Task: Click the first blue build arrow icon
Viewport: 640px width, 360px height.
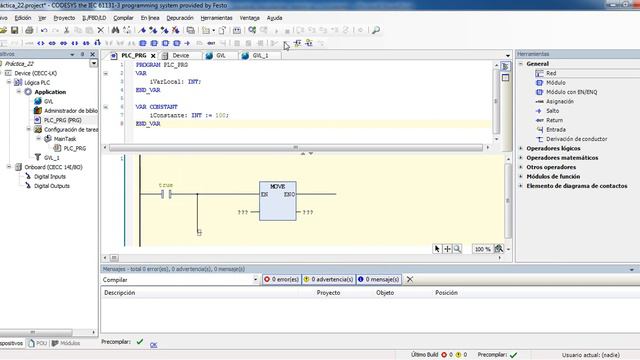Action: pyautogui.click(x=142, y=30)
